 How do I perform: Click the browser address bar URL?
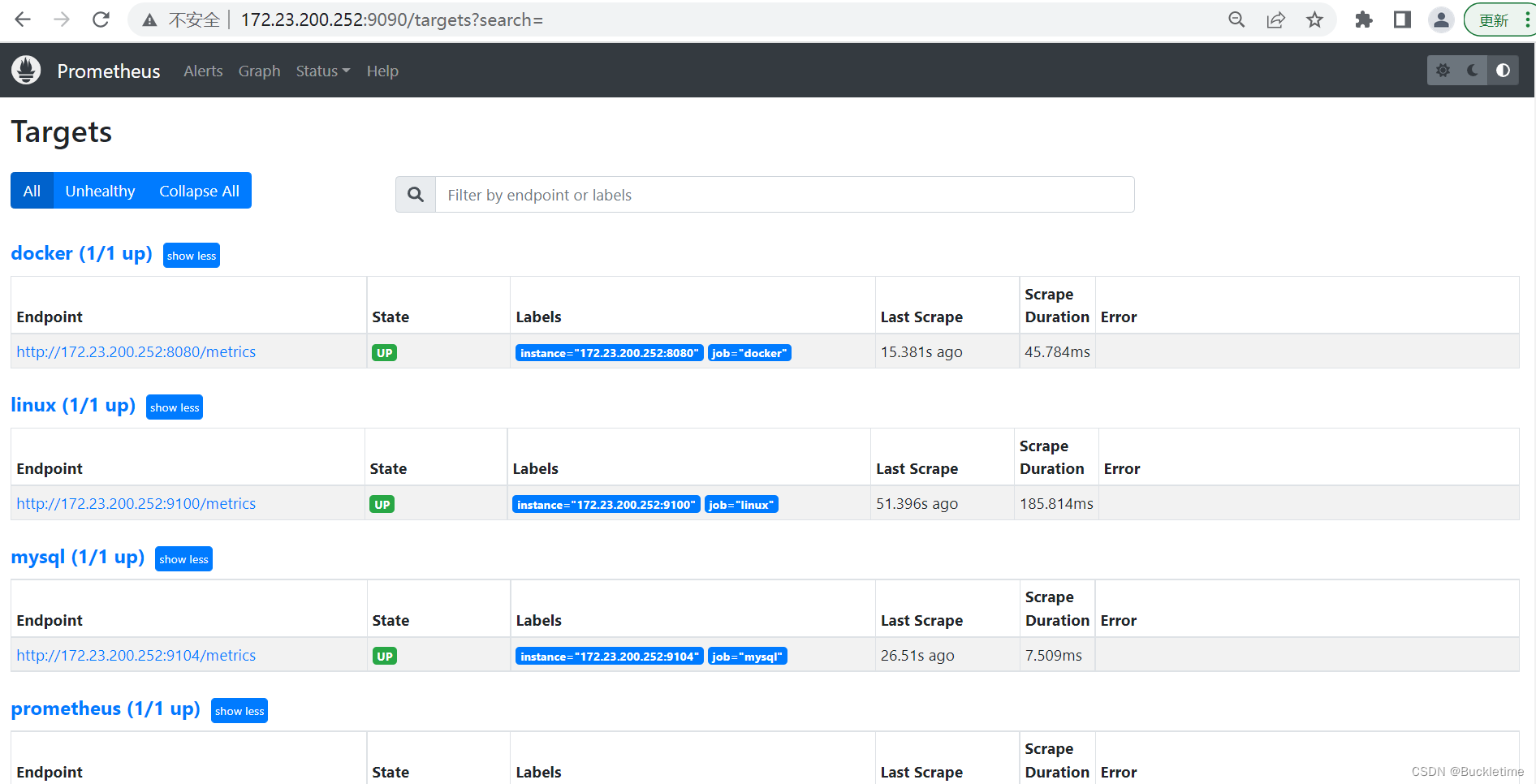pyautogui.click(x=392, y=19)
